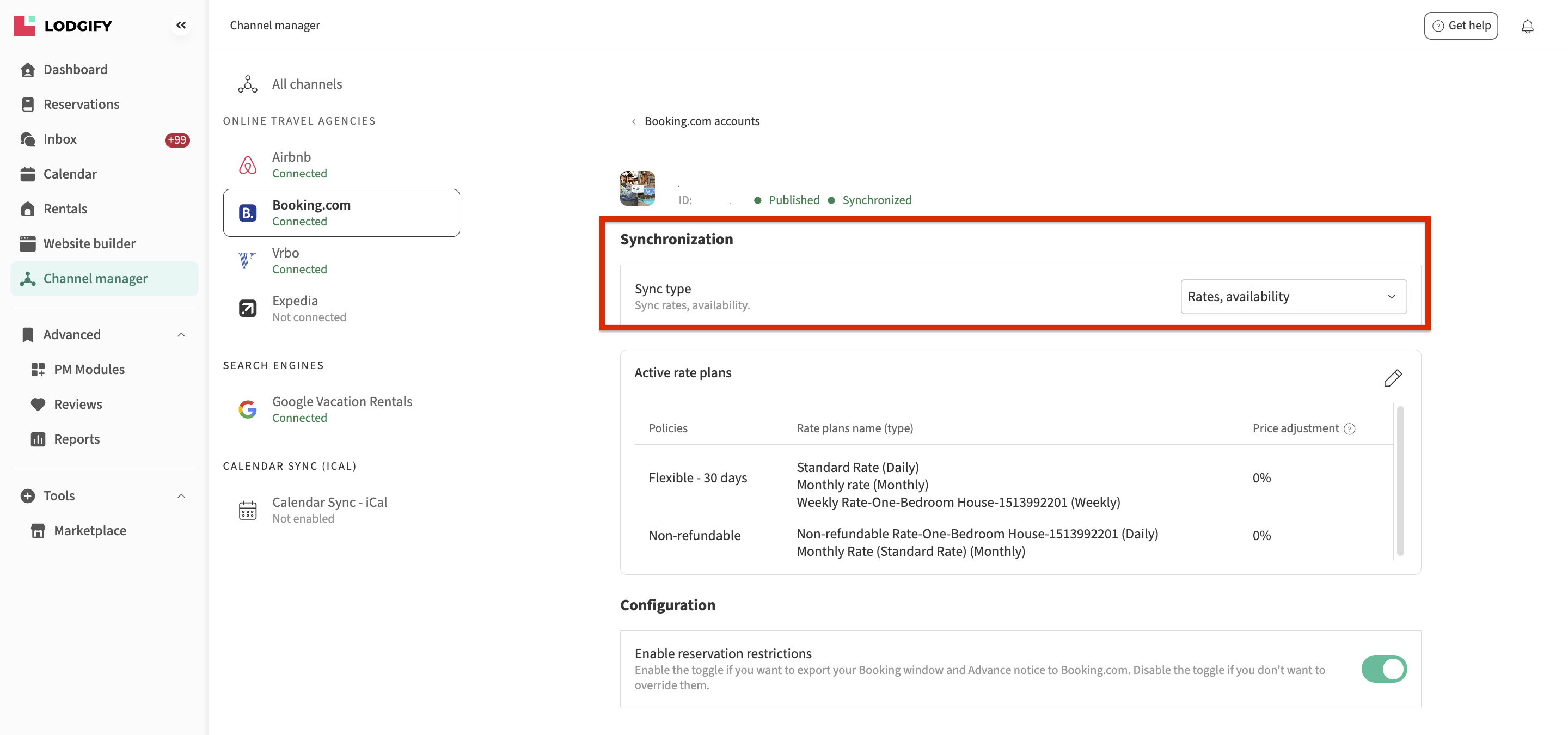This screenshot has height=735, width=1568.
Task: Go to Inbox menu item
Action: (60, 139)
